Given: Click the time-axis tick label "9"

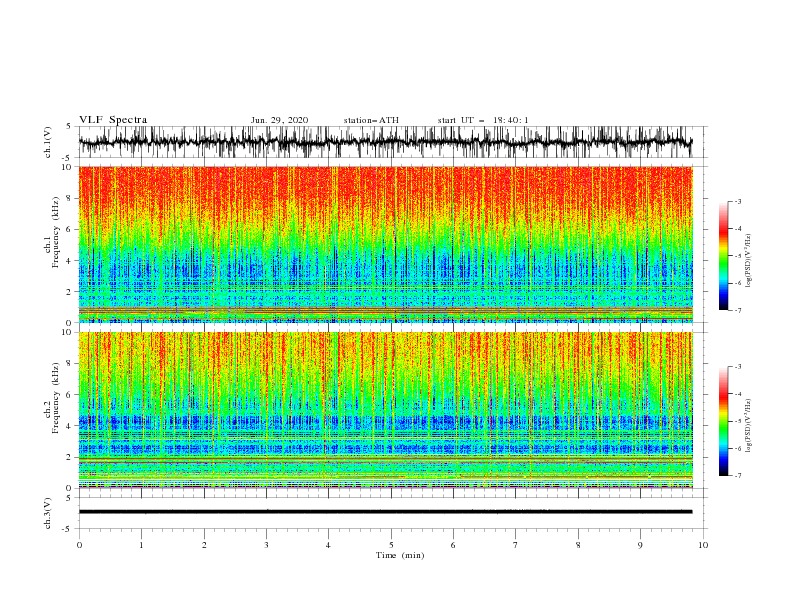Looking at the screenshot, I should coord(640,545).
